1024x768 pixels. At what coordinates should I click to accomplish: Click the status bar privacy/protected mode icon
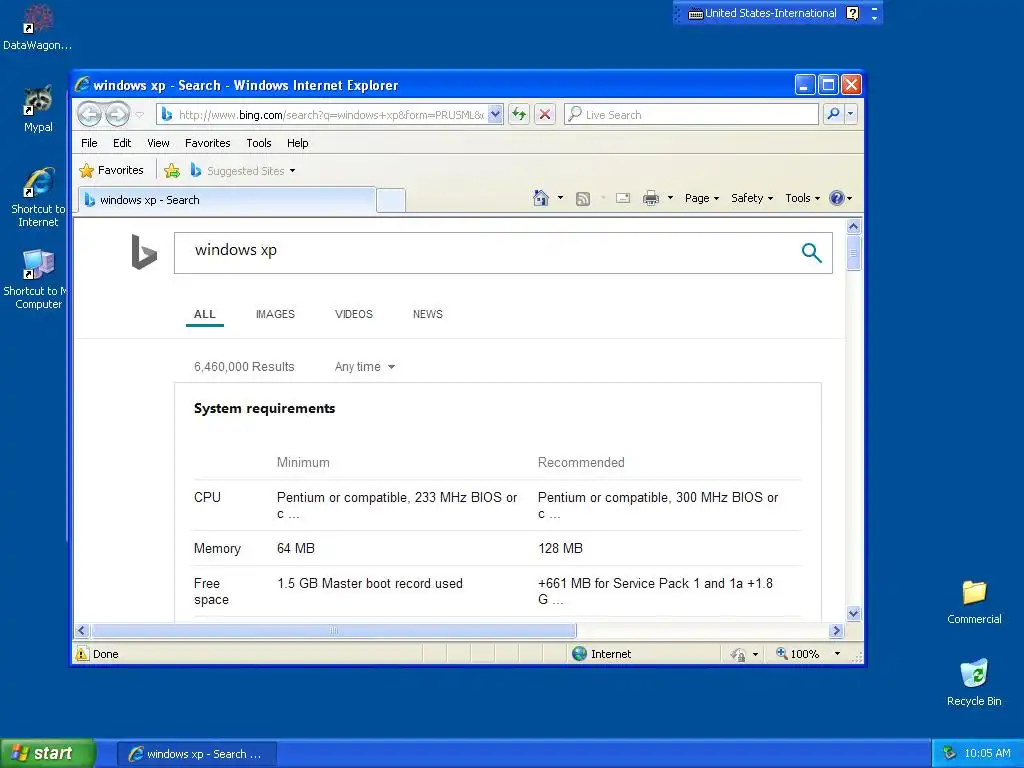tap(738, 654)
